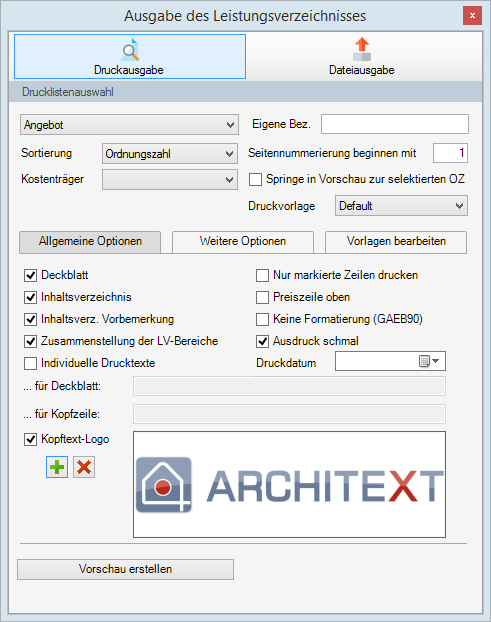Enable Individuelle Drucktexte checkbox
Screen dimensions: 491x622
point(31,363)
